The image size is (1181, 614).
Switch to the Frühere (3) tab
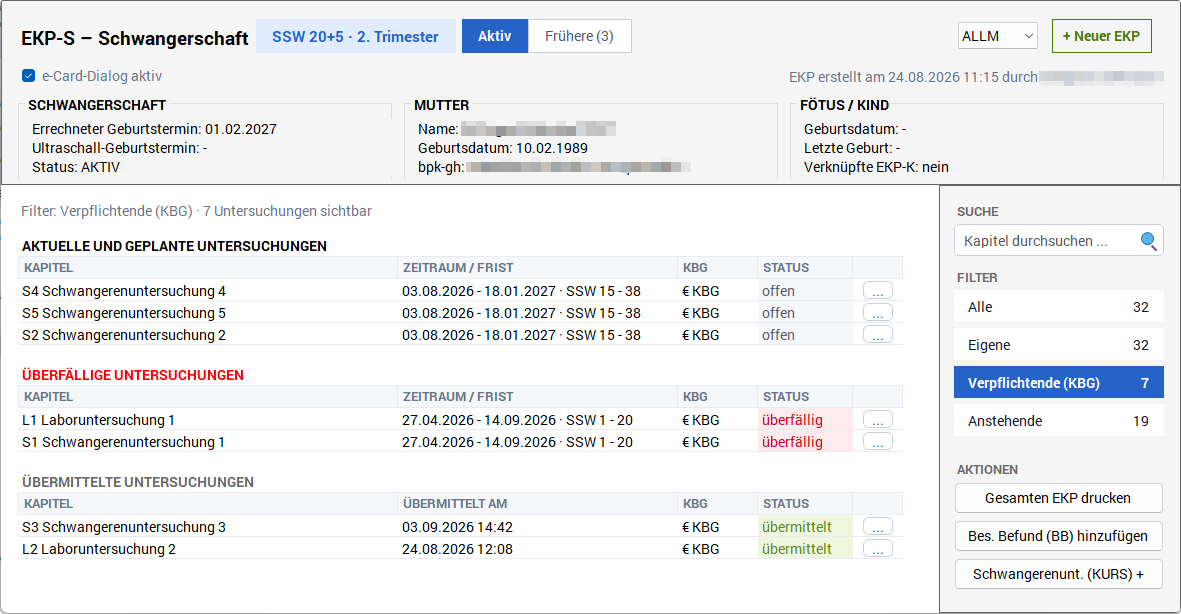coord(579,36)
